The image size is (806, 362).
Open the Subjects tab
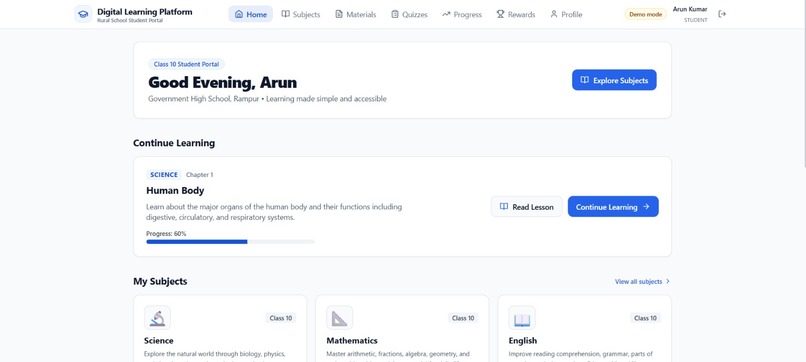point(301,14)
